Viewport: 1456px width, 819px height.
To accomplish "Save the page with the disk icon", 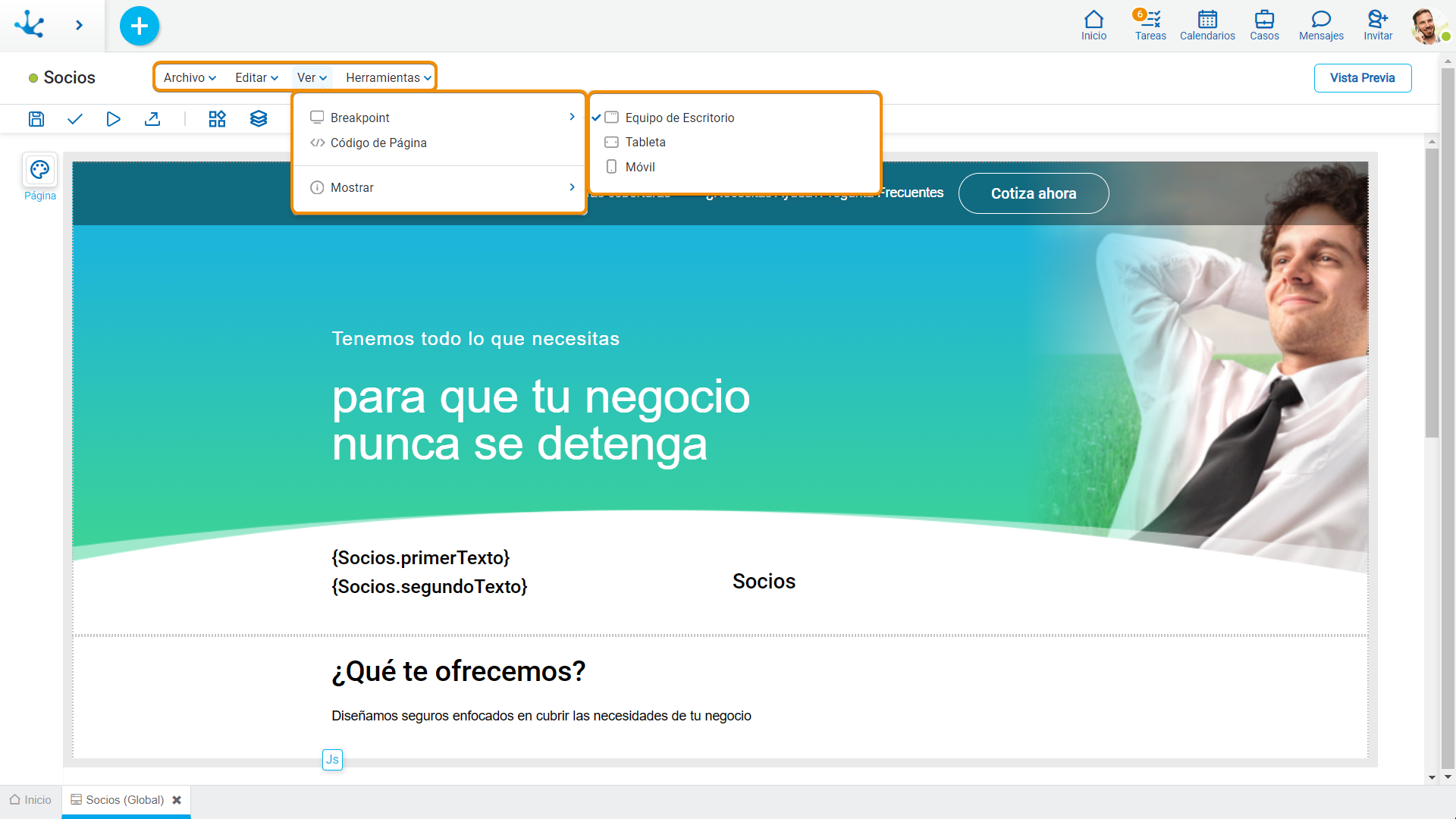I will [36, 119].
